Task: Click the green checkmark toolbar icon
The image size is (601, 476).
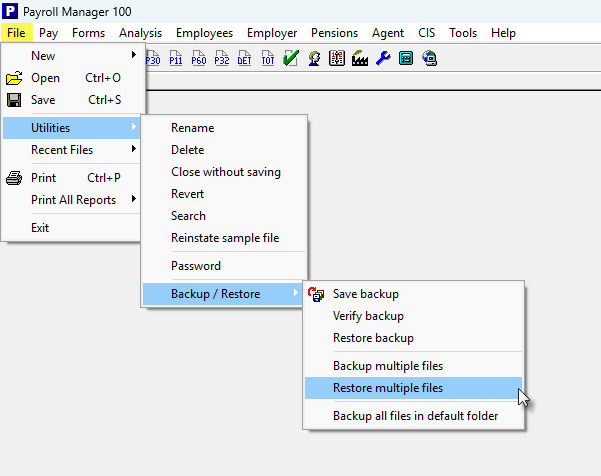Action: click(291, 58)
